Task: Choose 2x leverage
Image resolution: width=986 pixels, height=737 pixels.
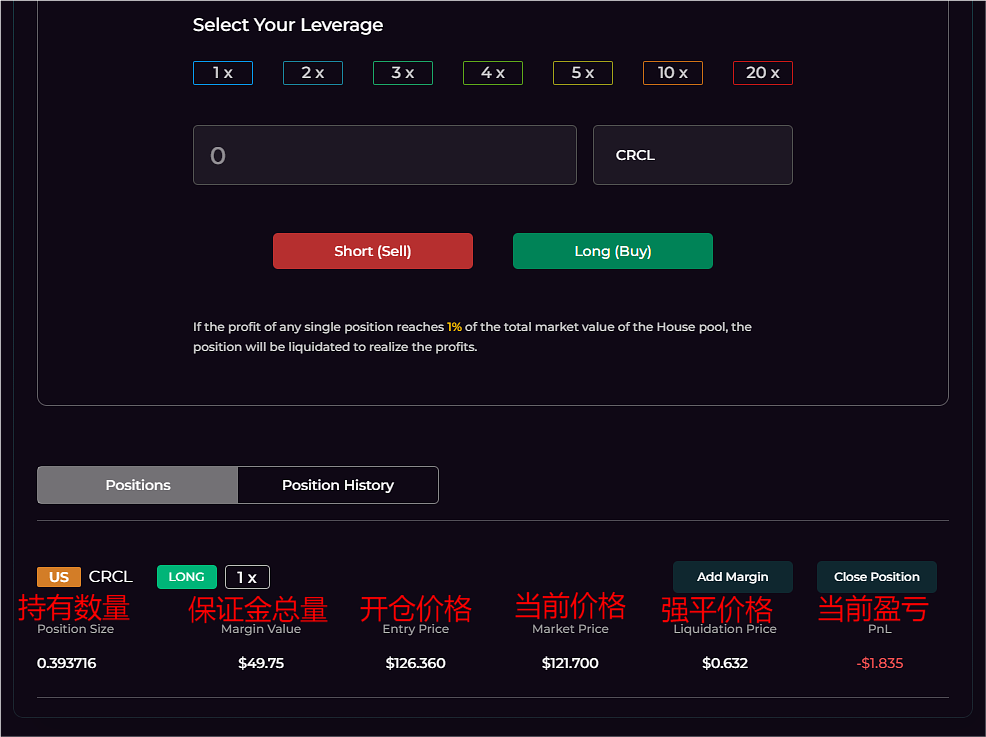Action: pos(313,73)
